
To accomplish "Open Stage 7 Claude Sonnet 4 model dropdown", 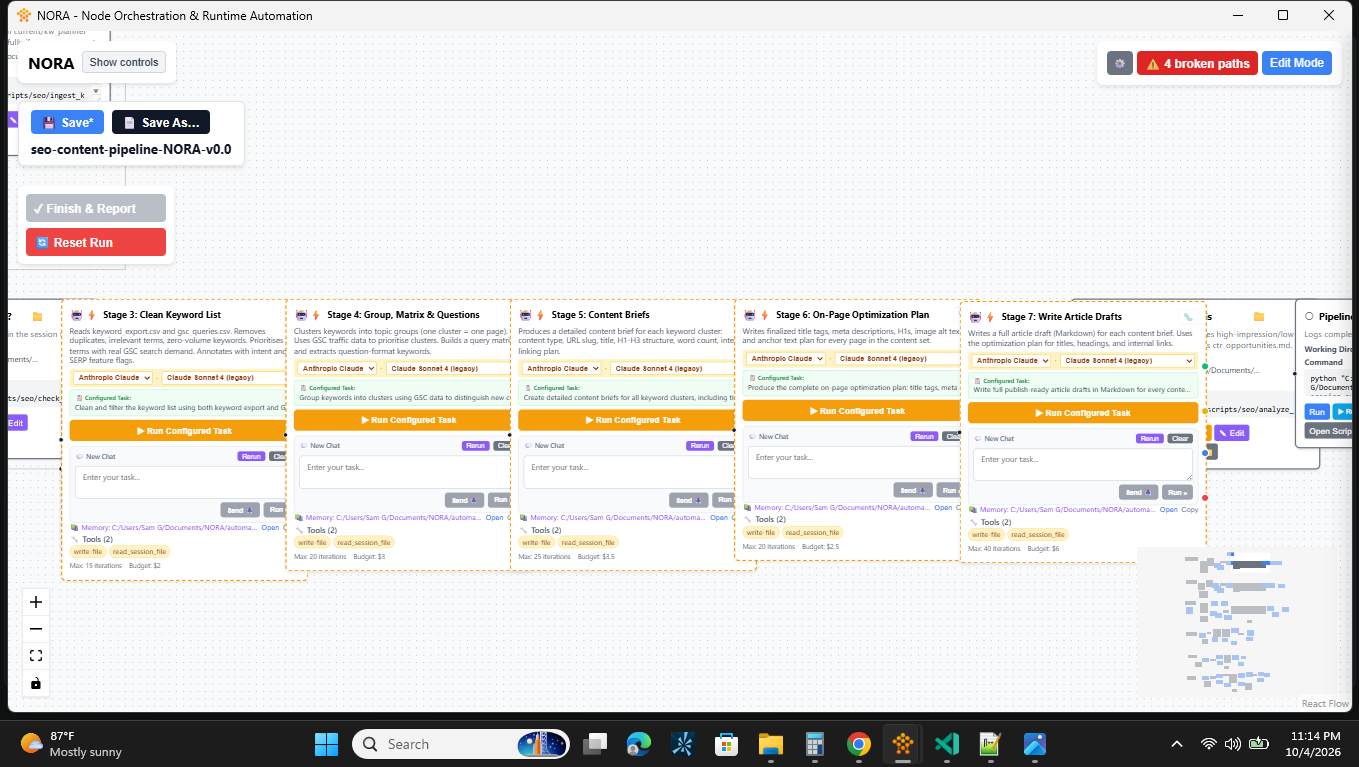I will pos(1128,360).
